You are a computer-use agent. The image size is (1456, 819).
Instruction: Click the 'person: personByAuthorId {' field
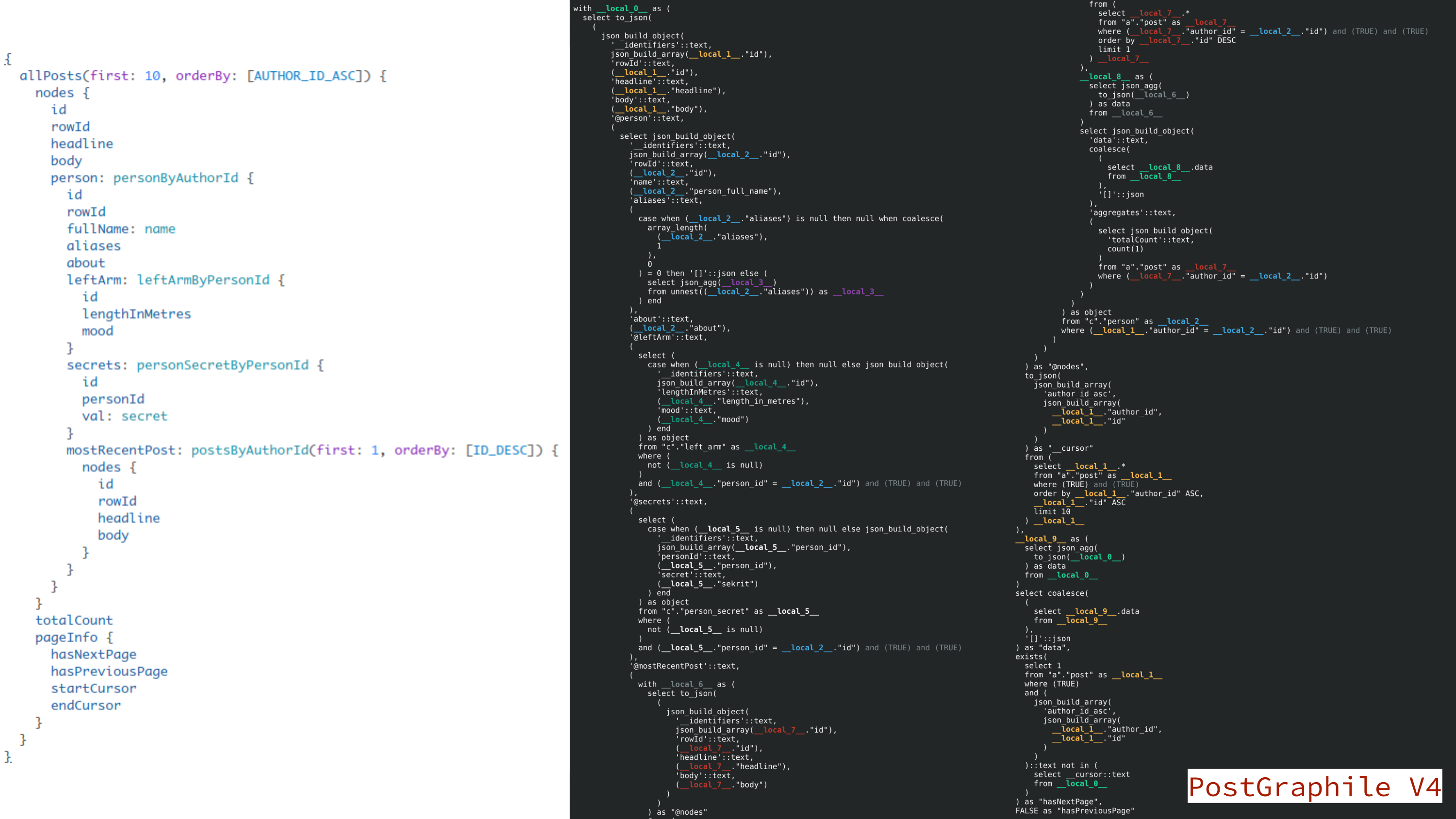click(x=152, y=178)
